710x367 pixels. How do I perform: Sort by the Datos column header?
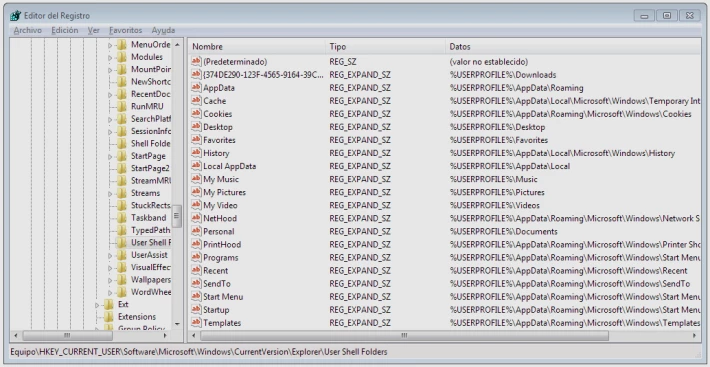tap(573, 47)
